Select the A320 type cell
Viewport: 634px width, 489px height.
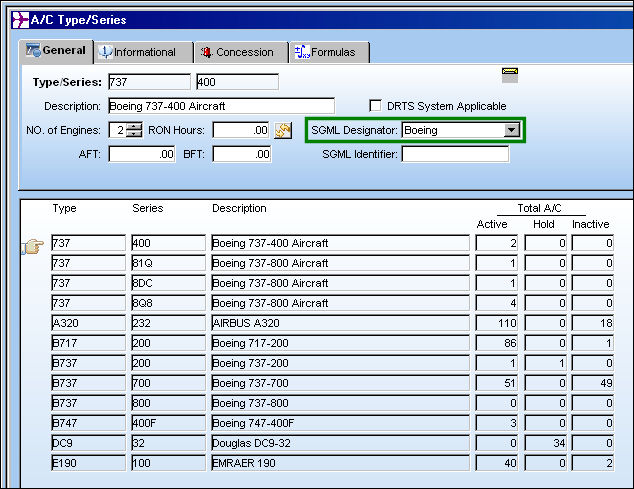tap(89, 323)
